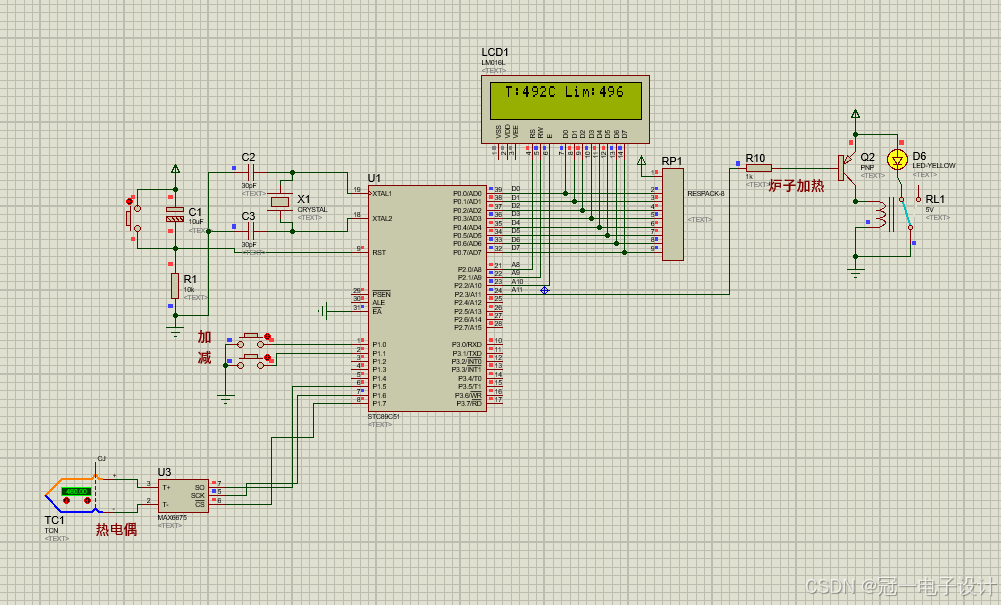The height and width of the screenshot is (605, 1001).
Task: Click the P3.0/RXD pin label on U1
Action: point(467,345)
